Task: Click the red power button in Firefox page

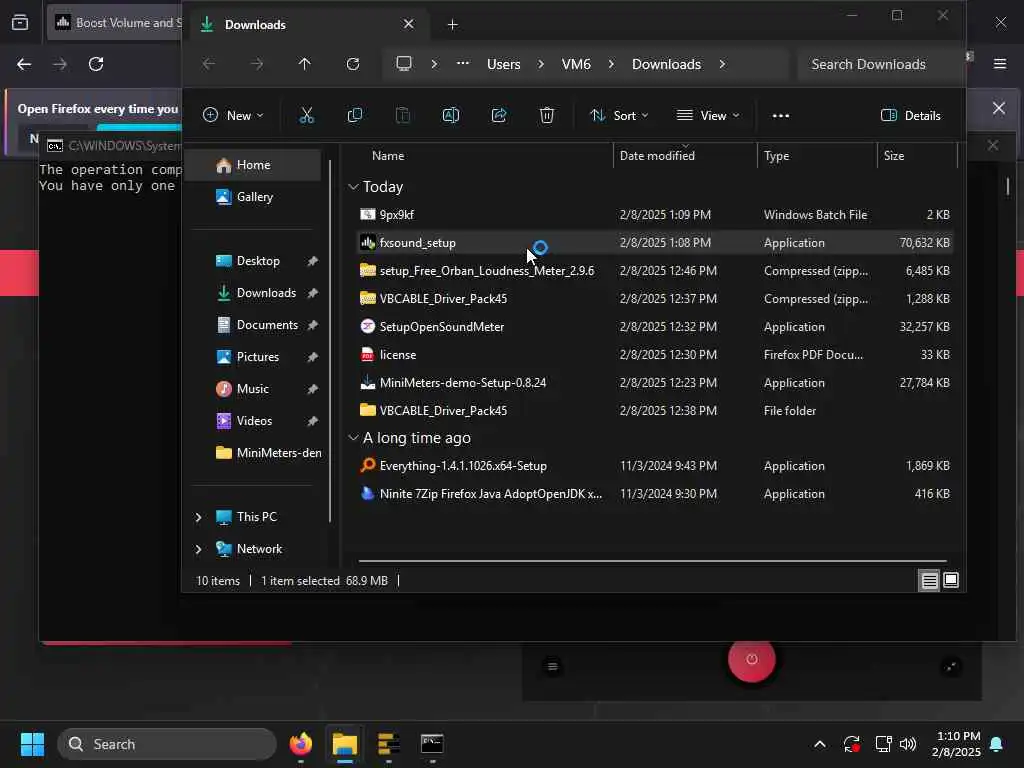Action: coord(752,660)
